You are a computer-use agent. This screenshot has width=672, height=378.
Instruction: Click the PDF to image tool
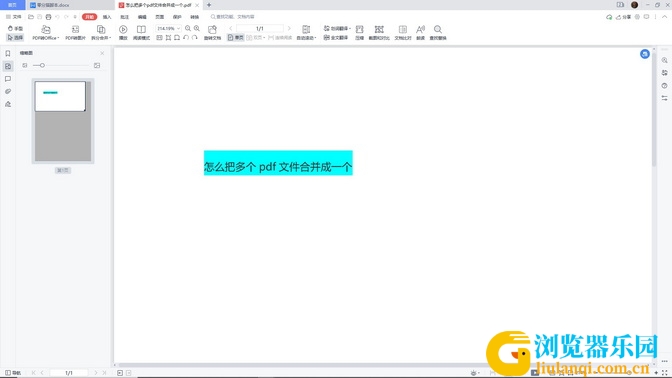pos(75,33)
